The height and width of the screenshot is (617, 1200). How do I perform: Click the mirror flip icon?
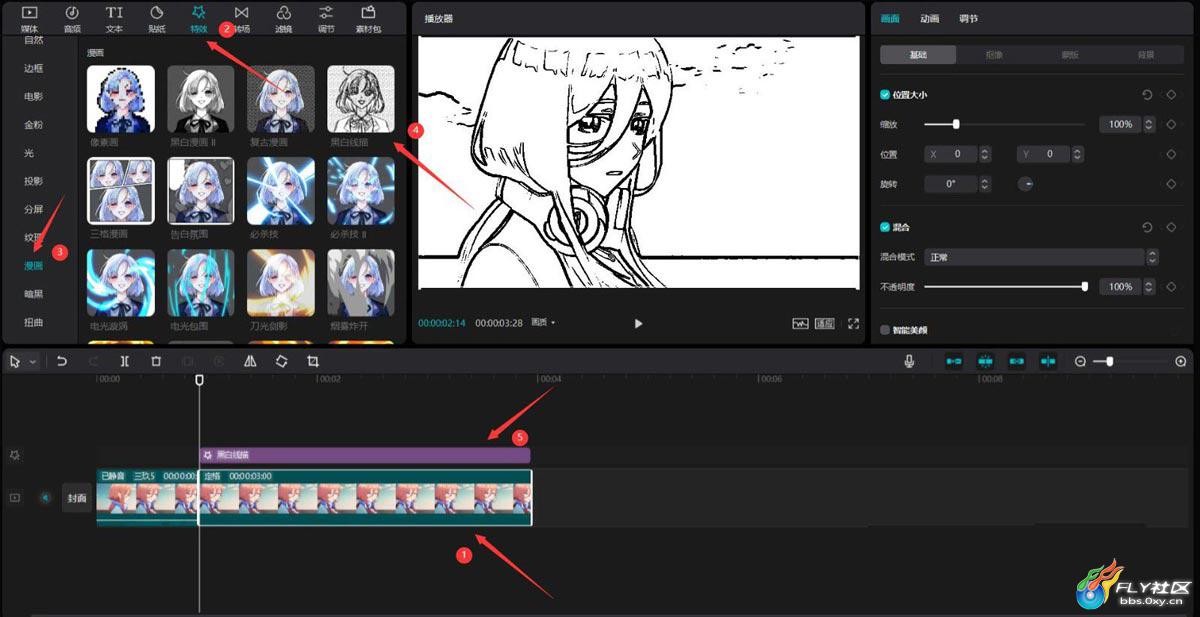[250, 361]
